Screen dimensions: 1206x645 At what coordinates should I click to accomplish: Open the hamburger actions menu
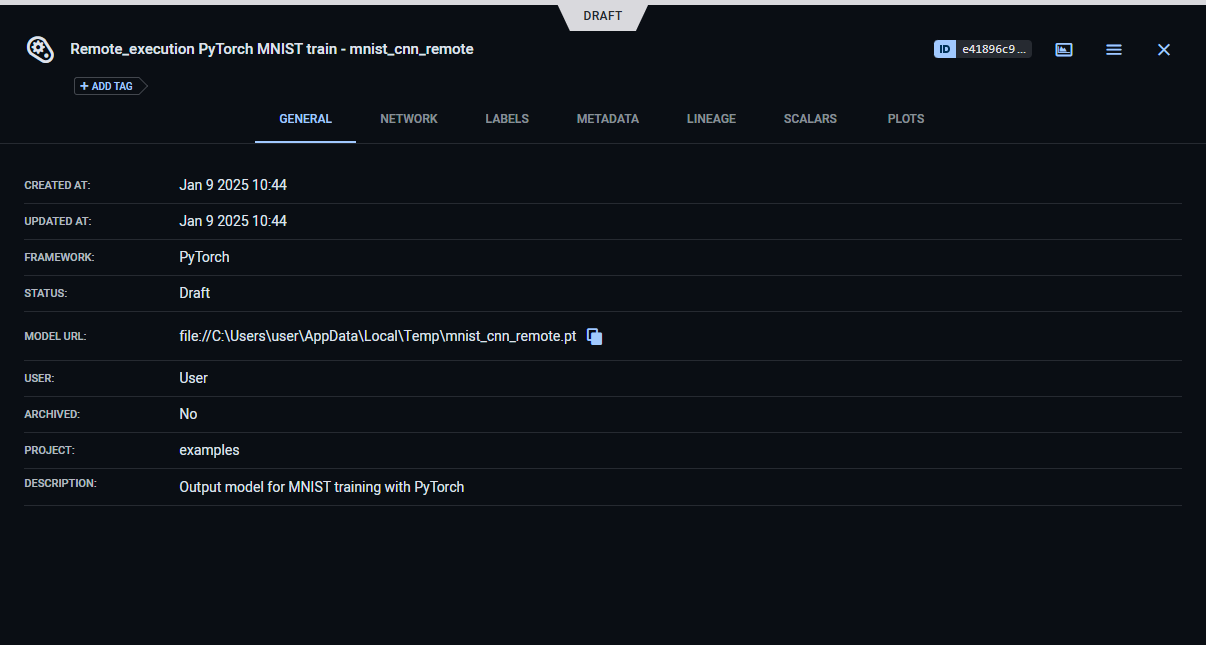pos(1114,49)
